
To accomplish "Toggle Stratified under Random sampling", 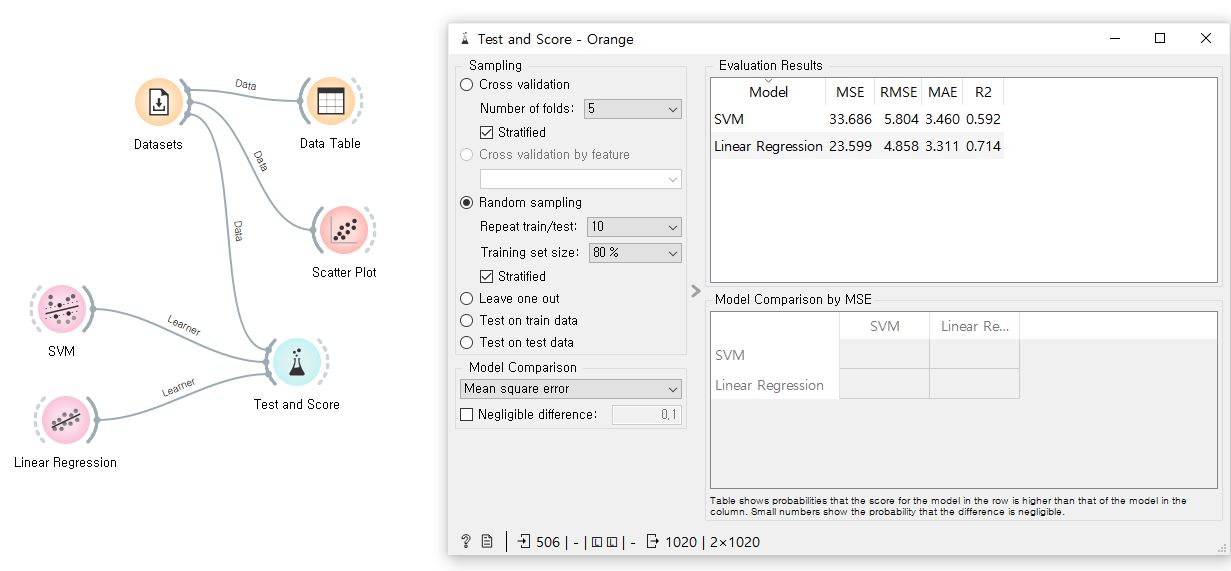I will pos(487,277).
